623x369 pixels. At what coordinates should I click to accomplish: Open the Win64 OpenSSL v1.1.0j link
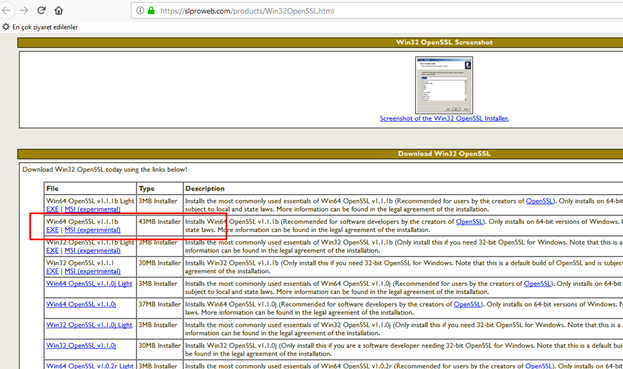point(81,304)
